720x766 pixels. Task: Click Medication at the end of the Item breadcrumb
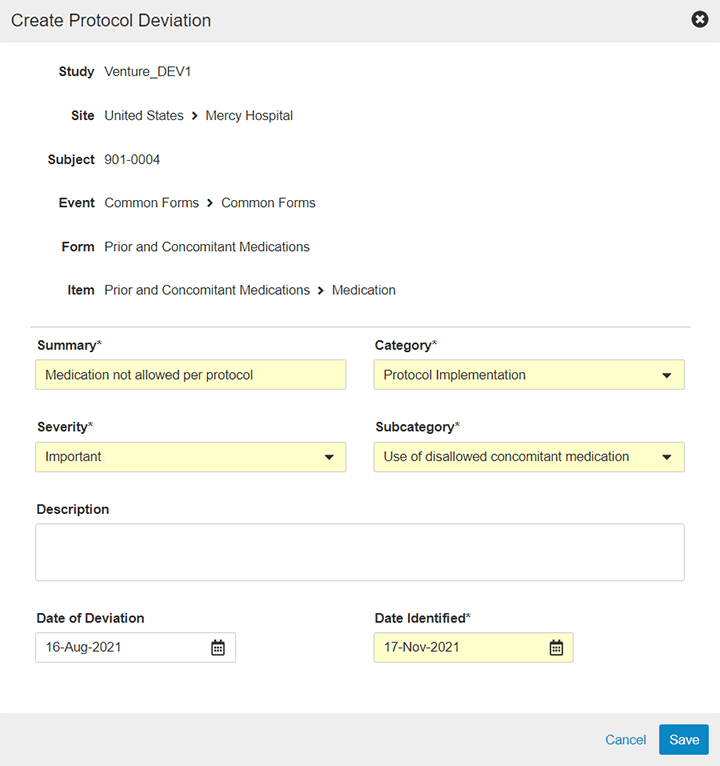364,290
